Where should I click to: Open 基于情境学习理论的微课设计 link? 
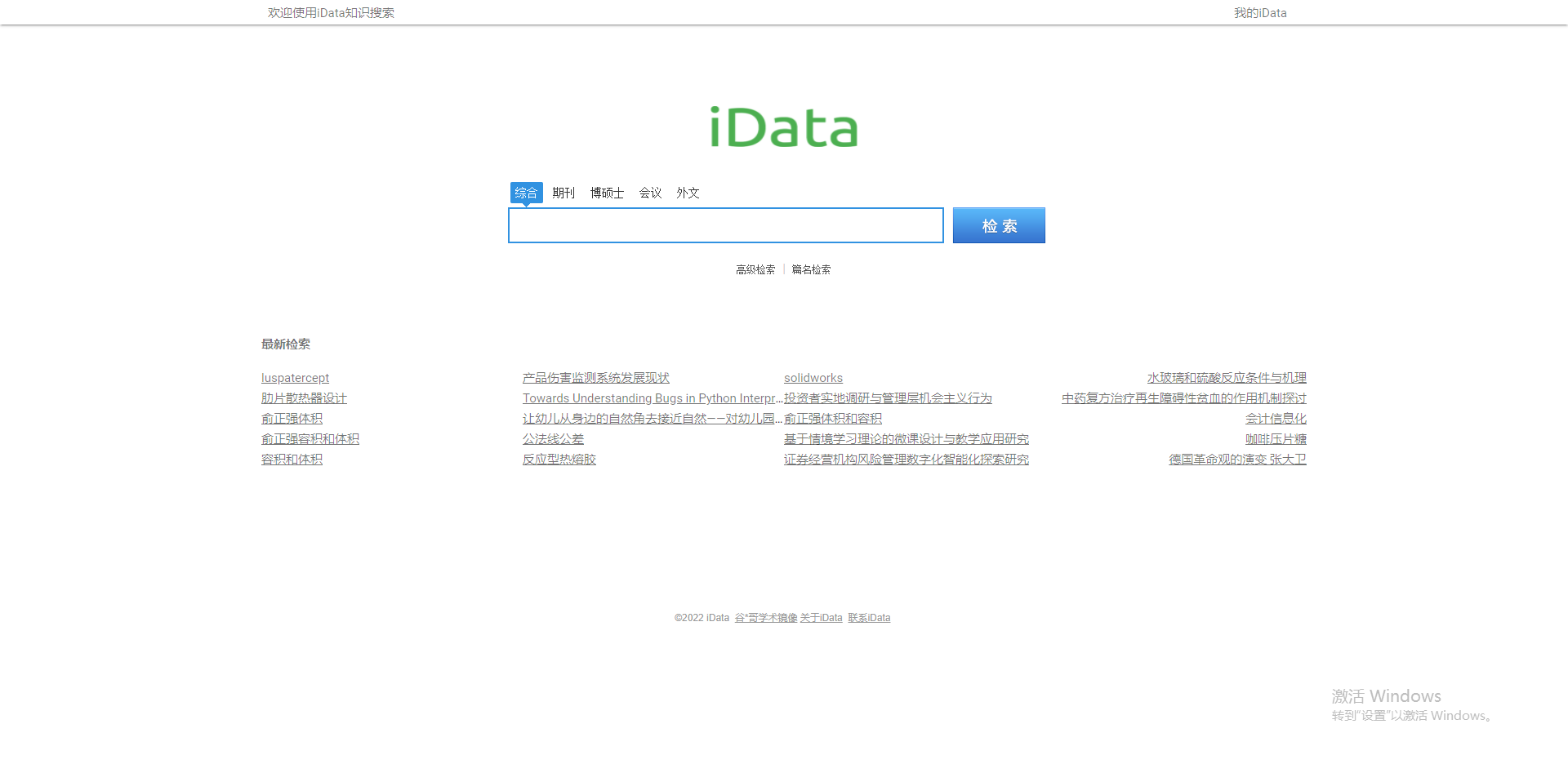pyautogui.click(x=906, y=439)
